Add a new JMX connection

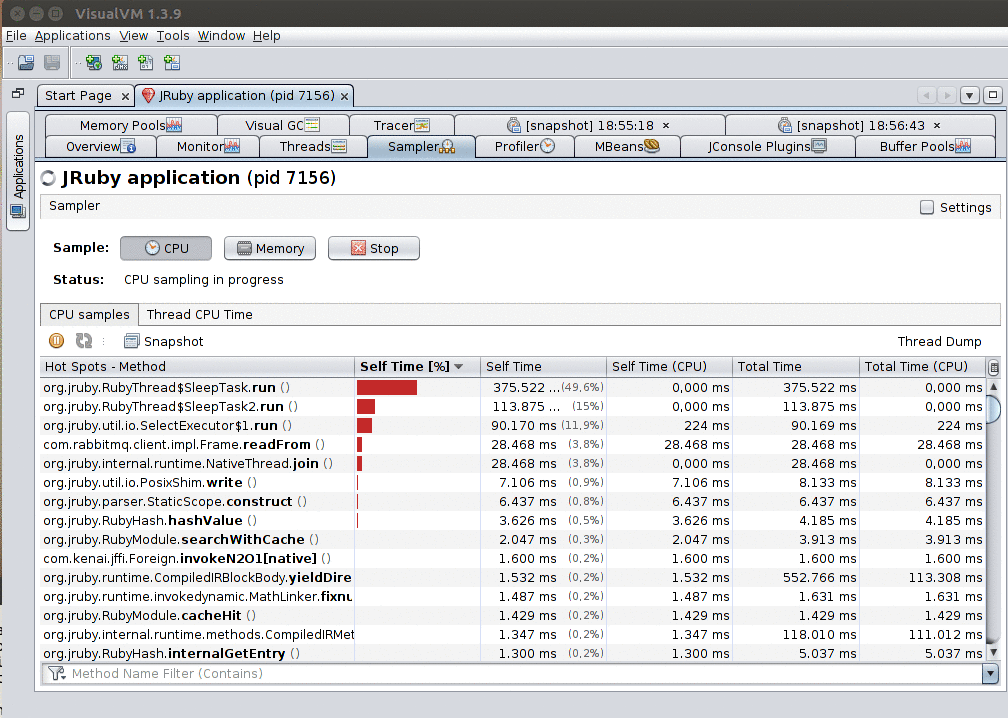[120, 62]
